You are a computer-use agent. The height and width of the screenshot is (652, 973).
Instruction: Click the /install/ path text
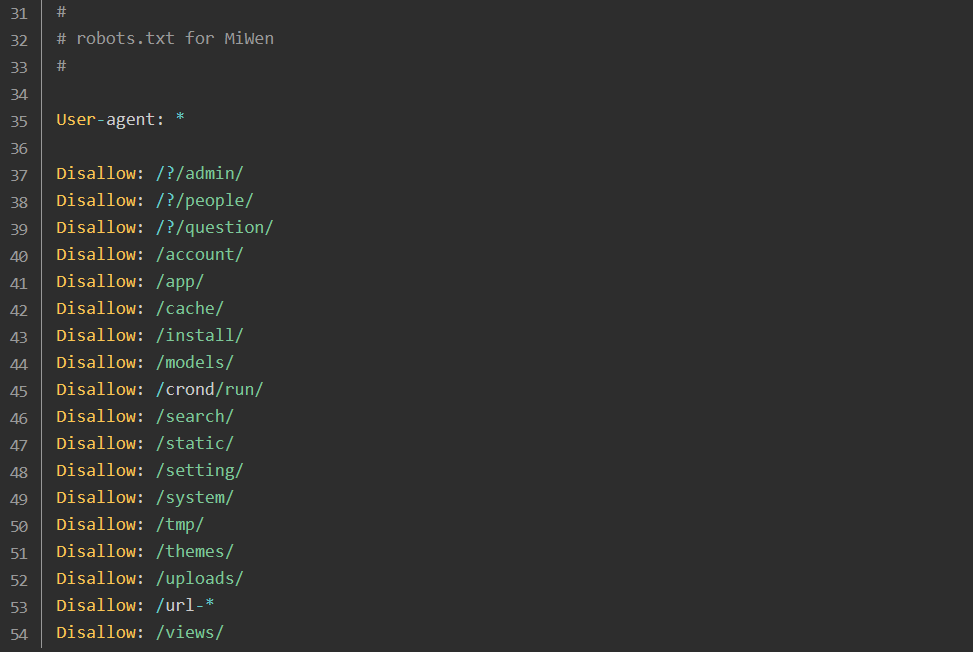[200, 336]
